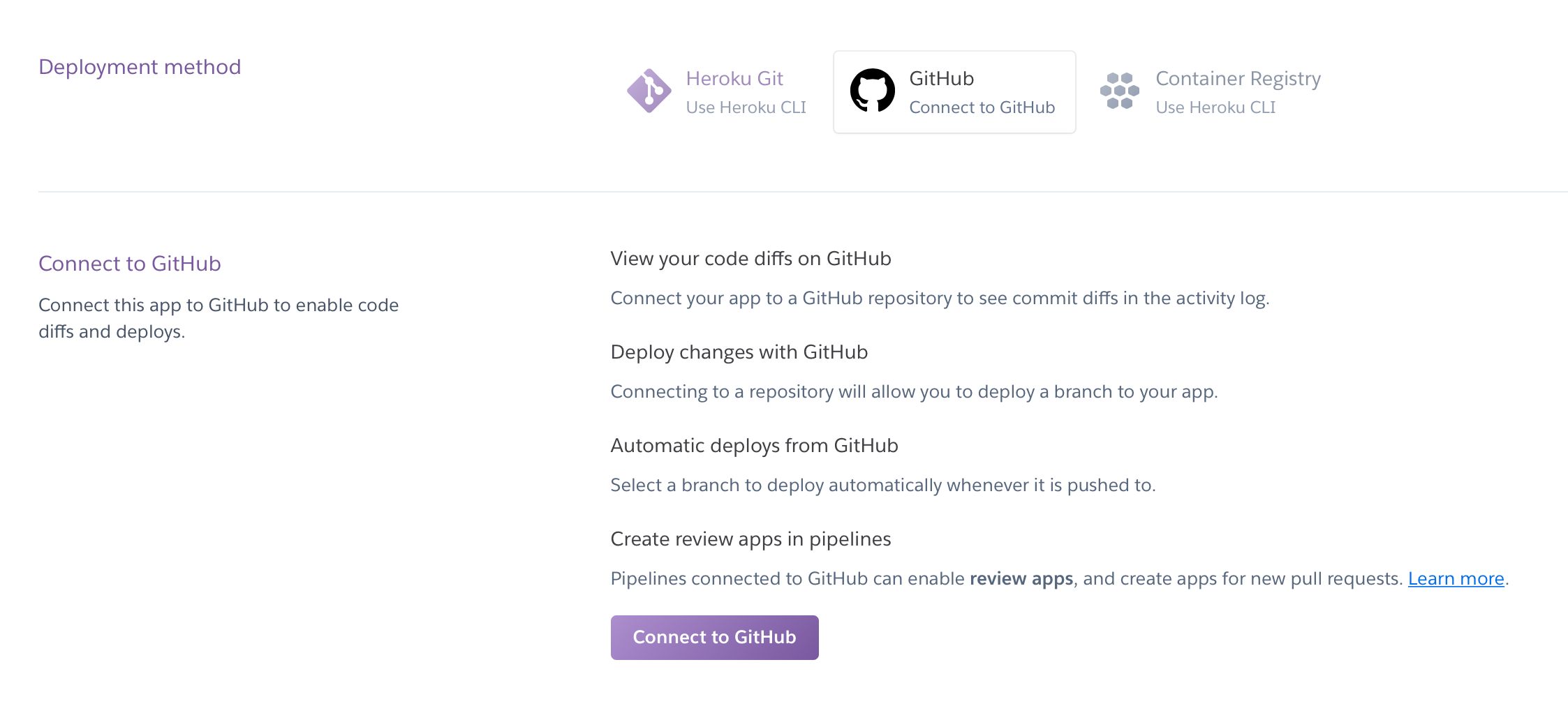Screen dimensions: 1568x713
Task: Click the Use Heroku CLI label under Container Registry
Action: click(x=1215, y=107)
